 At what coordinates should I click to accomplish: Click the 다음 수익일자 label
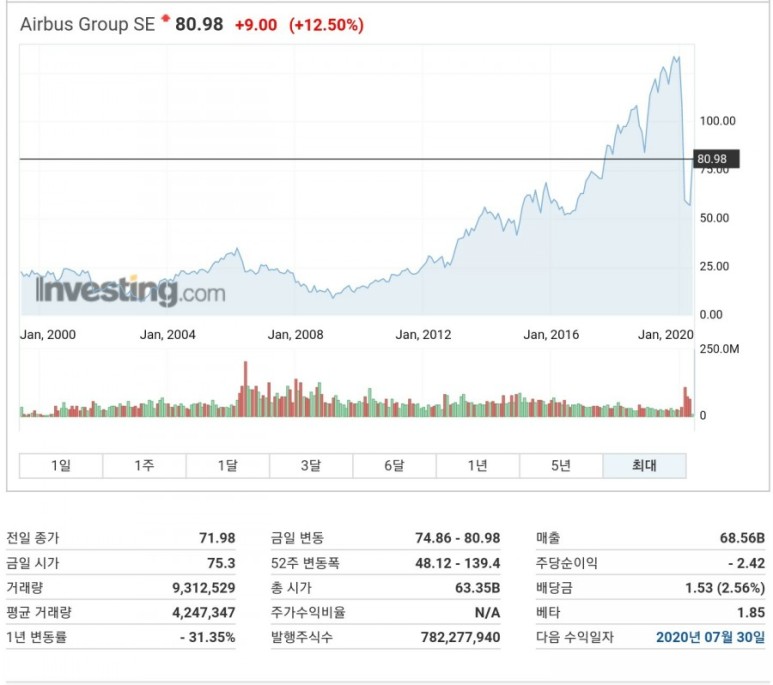[574, 637]
